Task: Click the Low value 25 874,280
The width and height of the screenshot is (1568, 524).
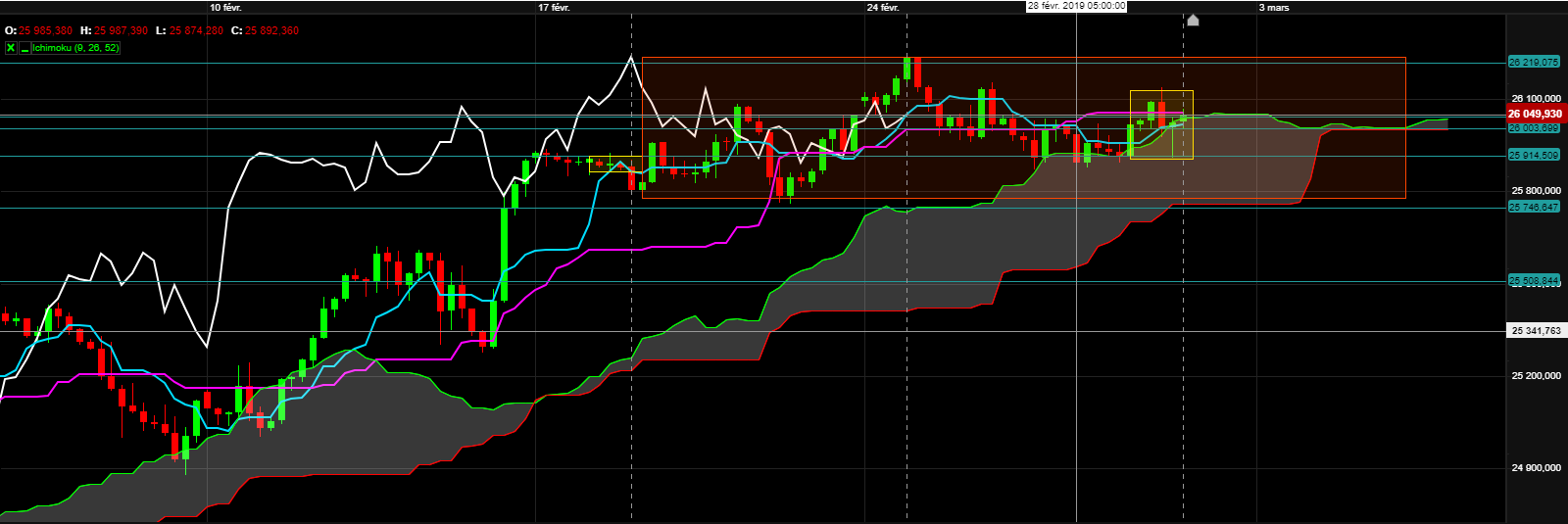Action: point(196,30)
